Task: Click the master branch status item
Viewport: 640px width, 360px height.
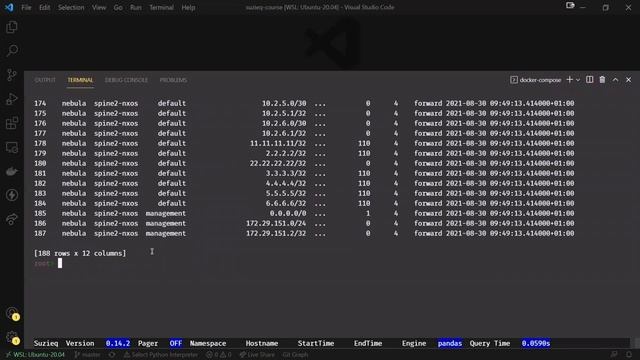Action: coord(87,355)
